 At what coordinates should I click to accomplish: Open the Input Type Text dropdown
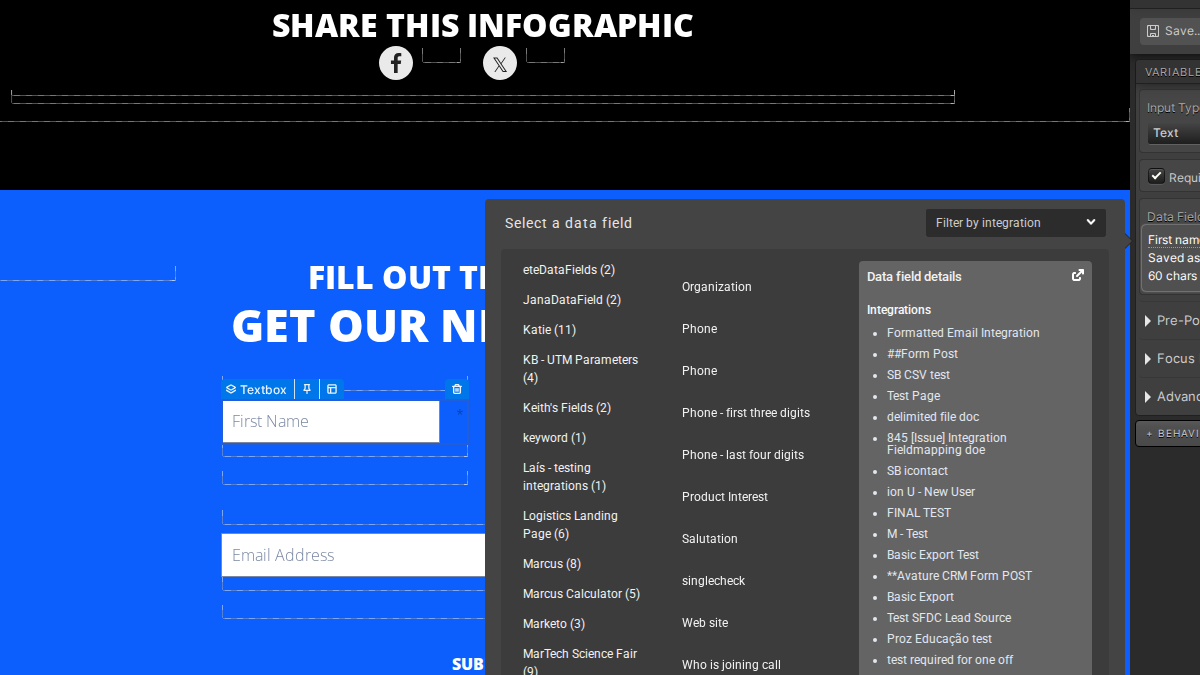[1174, 133]
